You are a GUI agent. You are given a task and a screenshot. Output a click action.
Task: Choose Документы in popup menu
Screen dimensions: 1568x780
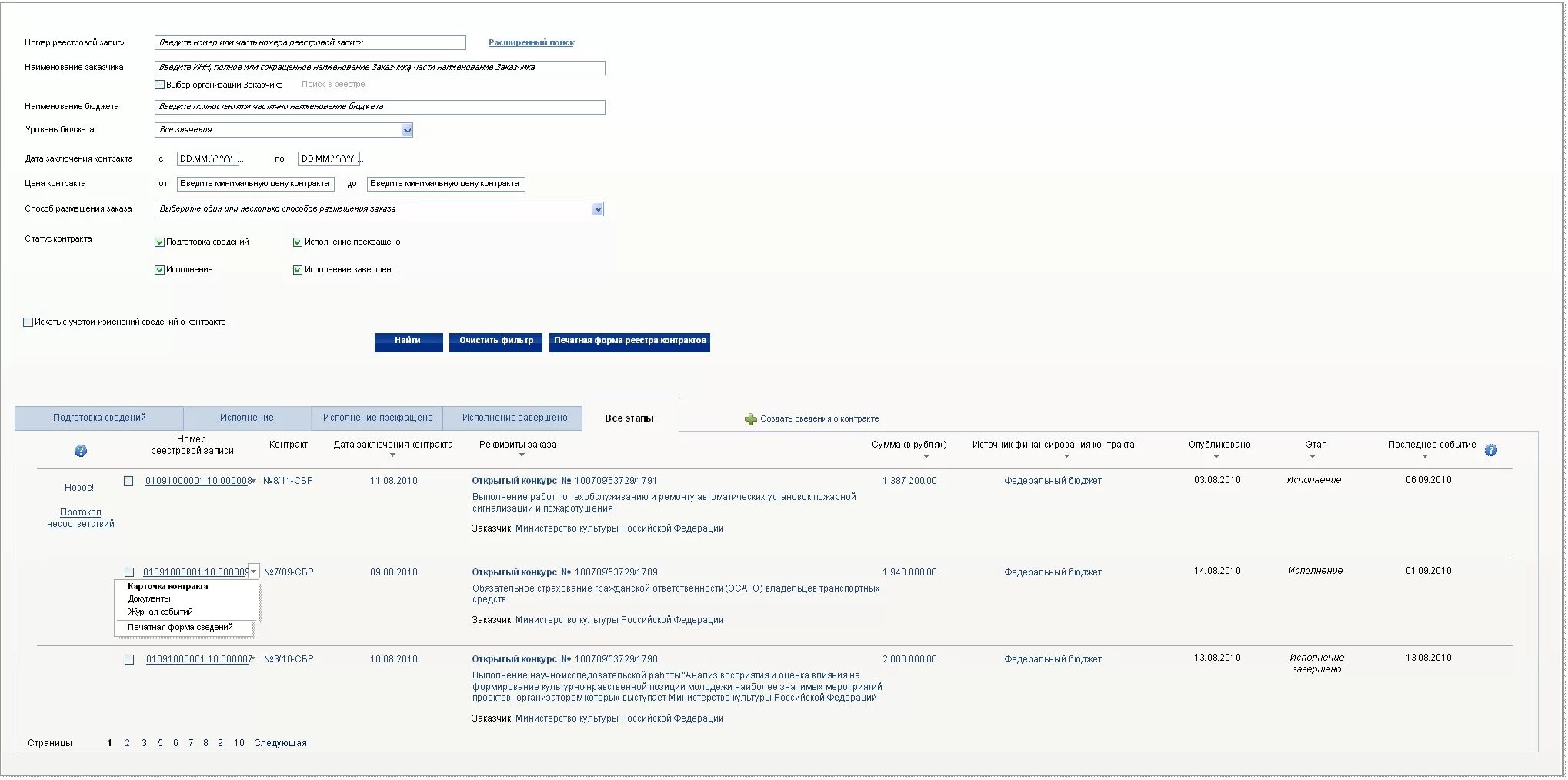tap(149, 599)
